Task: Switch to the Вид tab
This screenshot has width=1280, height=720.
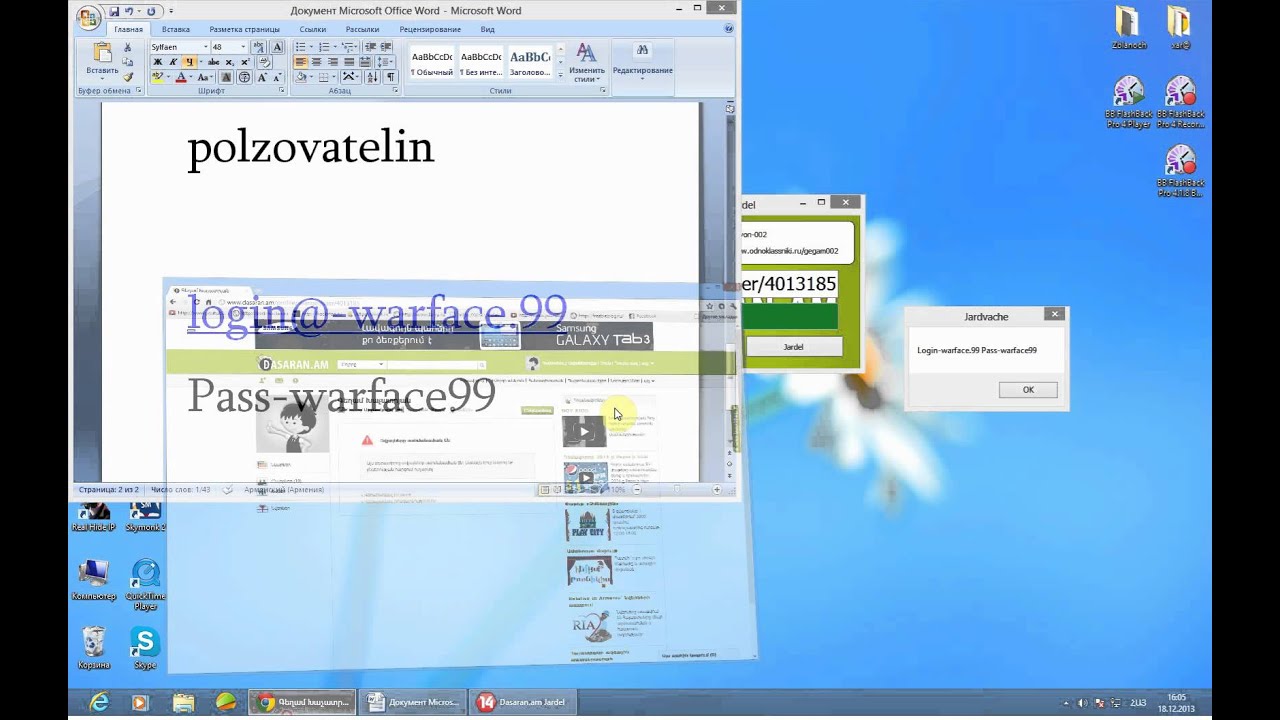Action: point(487,29)
